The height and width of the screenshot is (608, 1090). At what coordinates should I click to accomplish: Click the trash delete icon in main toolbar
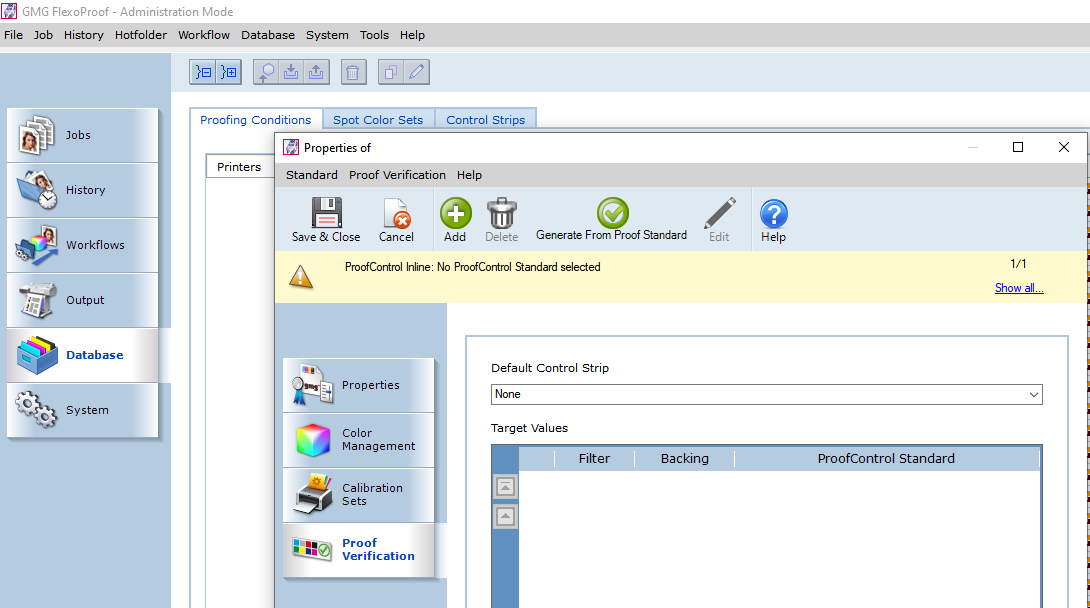[x=353, y=72]
